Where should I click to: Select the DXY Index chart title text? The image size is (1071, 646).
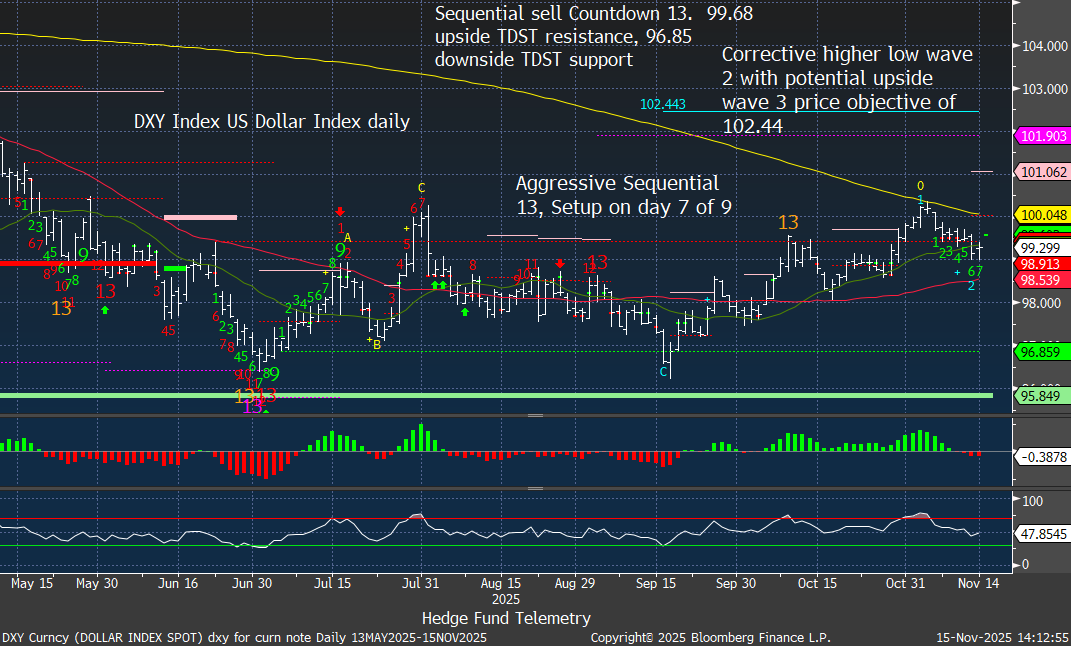tap(272, 122)
